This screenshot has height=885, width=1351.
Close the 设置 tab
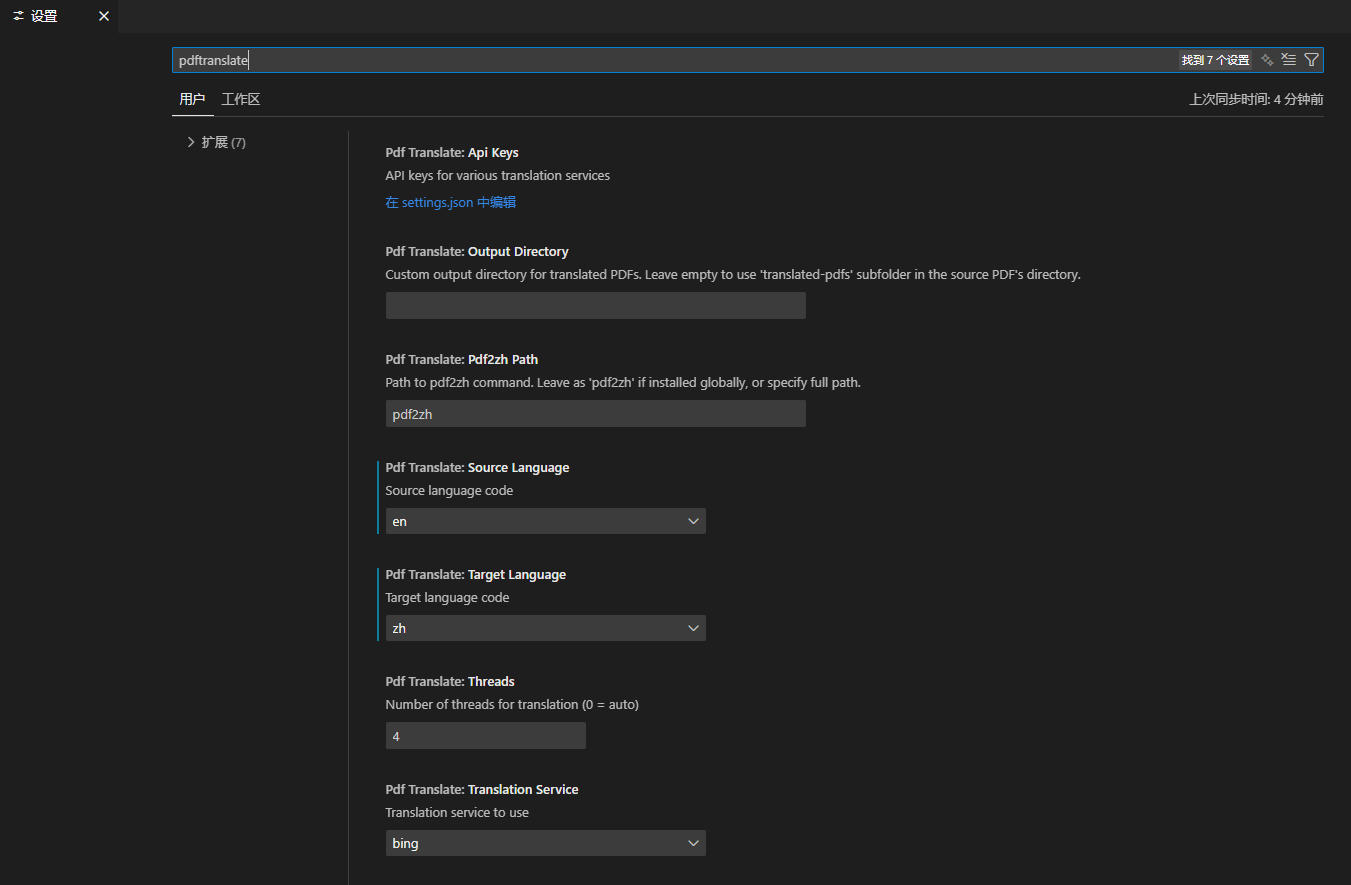point(104,16)
